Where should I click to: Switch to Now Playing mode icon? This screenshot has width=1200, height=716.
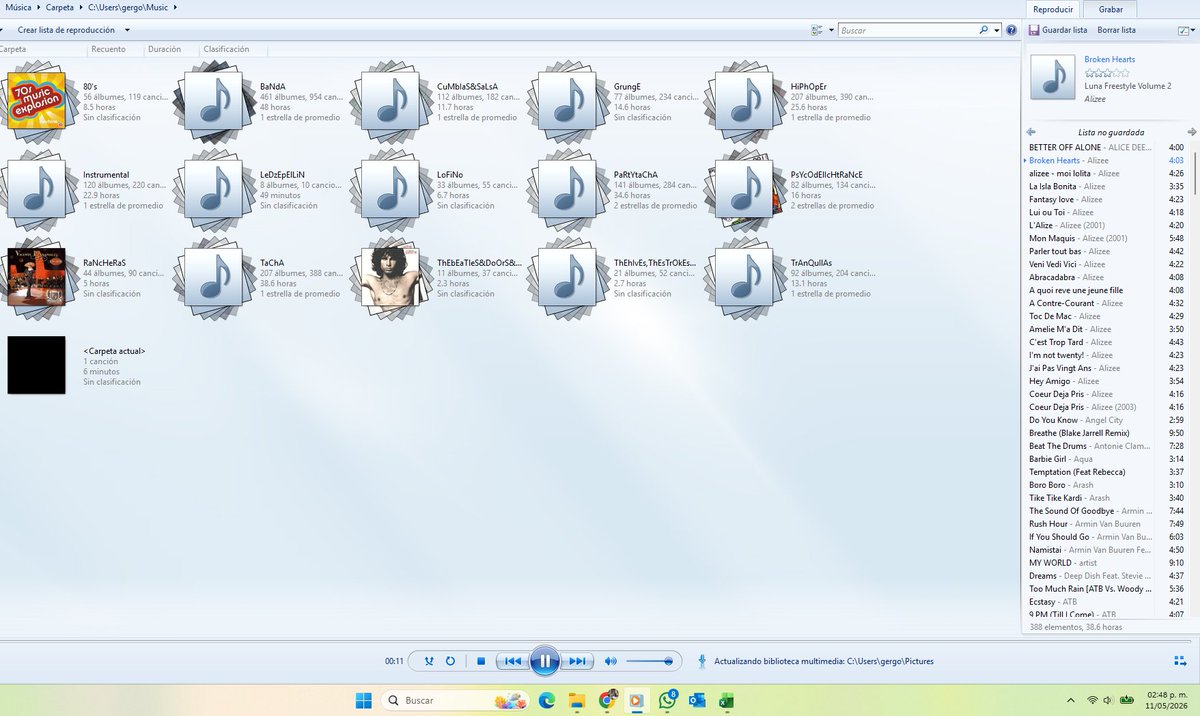(x=1180, y=660)
